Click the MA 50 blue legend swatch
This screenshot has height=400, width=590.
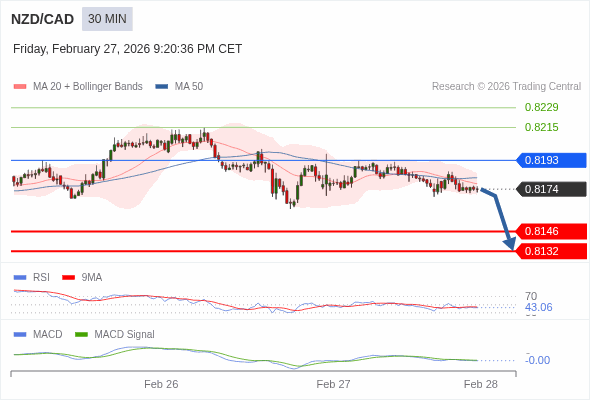162,87
